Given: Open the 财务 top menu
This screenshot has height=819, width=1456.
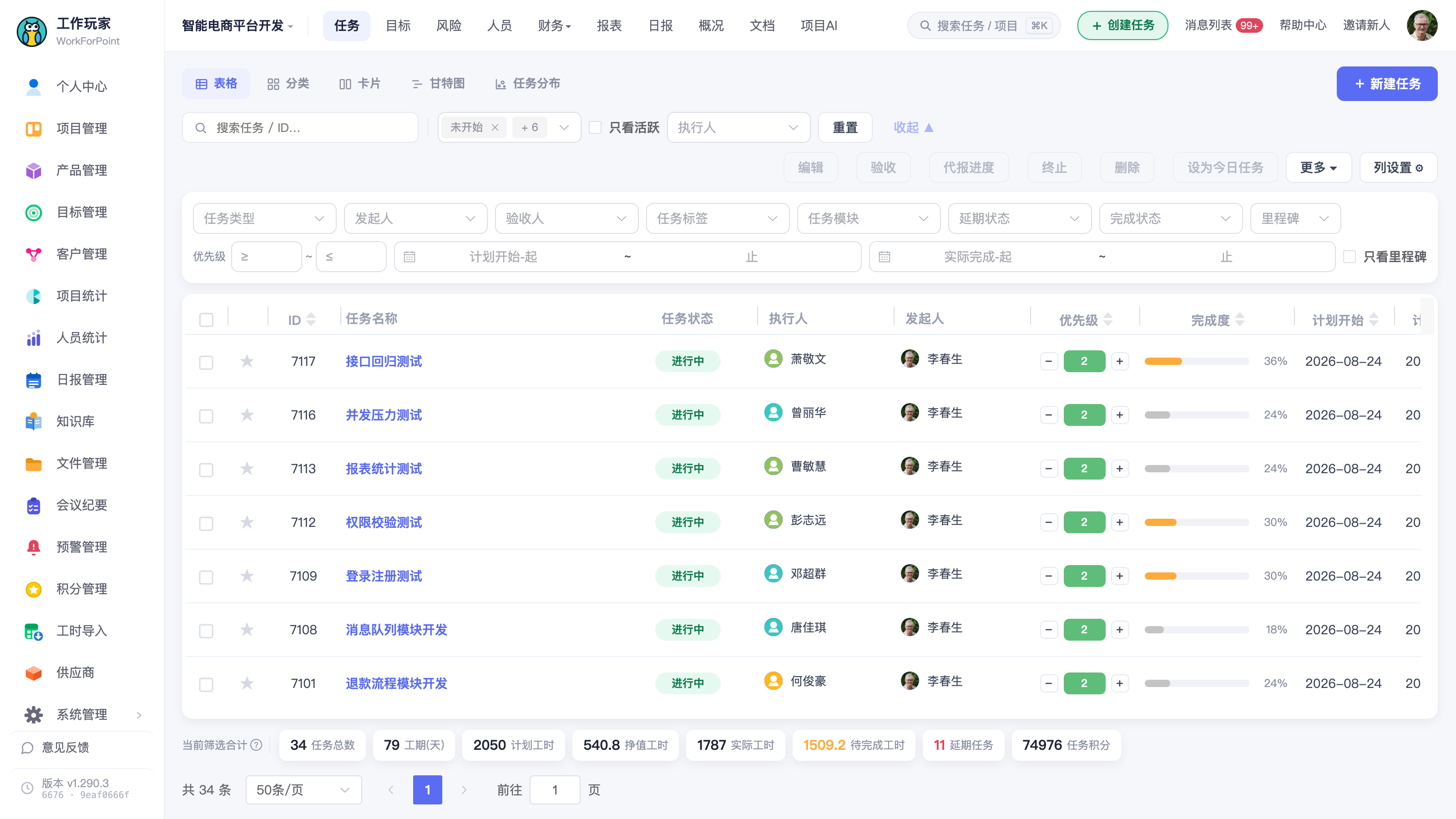Looking at the screenshot, I should pyautogui.click(x=554, y=25).
